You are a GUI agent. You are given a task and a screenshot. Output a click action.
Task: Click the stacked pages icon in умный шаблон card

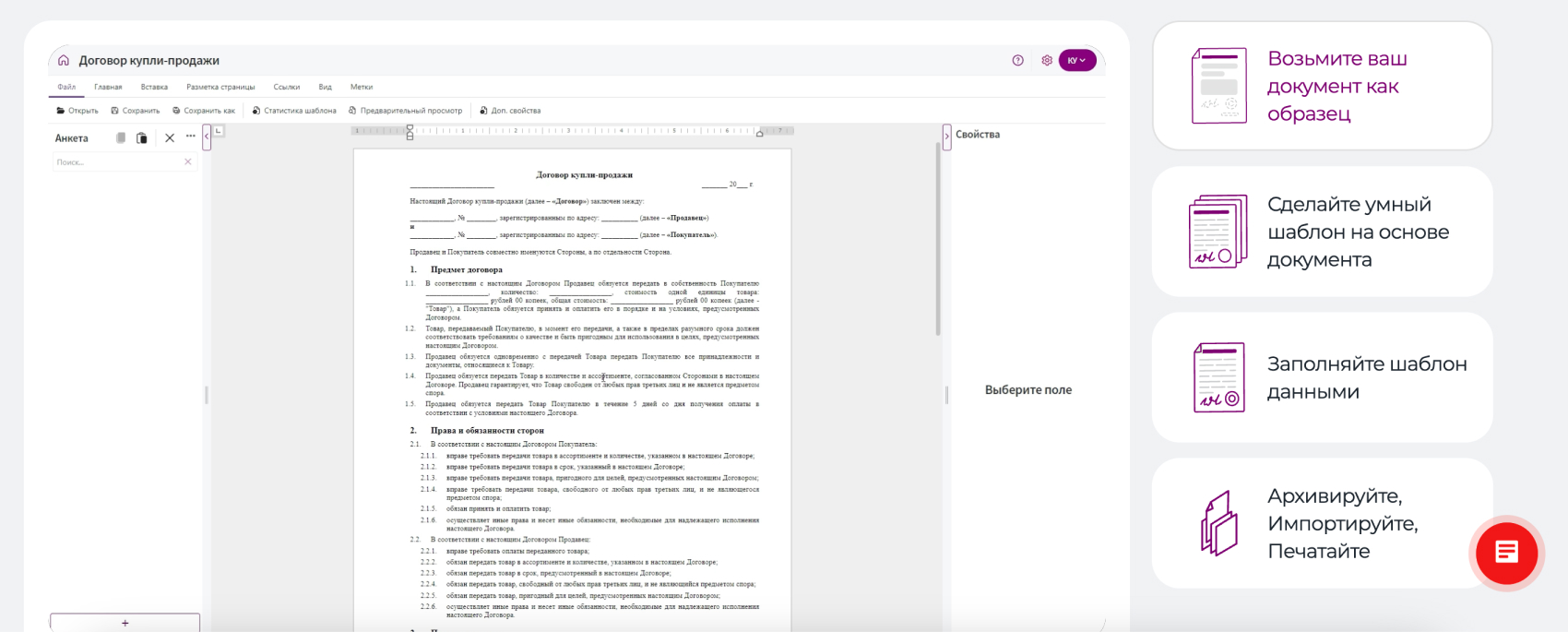coord(1218,232)
